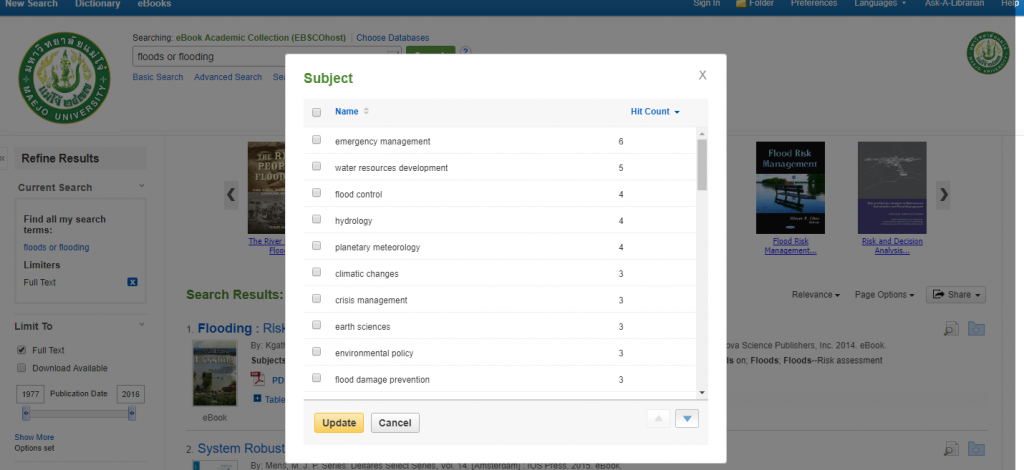The width and height of the screenshot is (1024, 470).
Task: Open New Search in top menu
Action: pyautogui.click(x=31, y=4)
